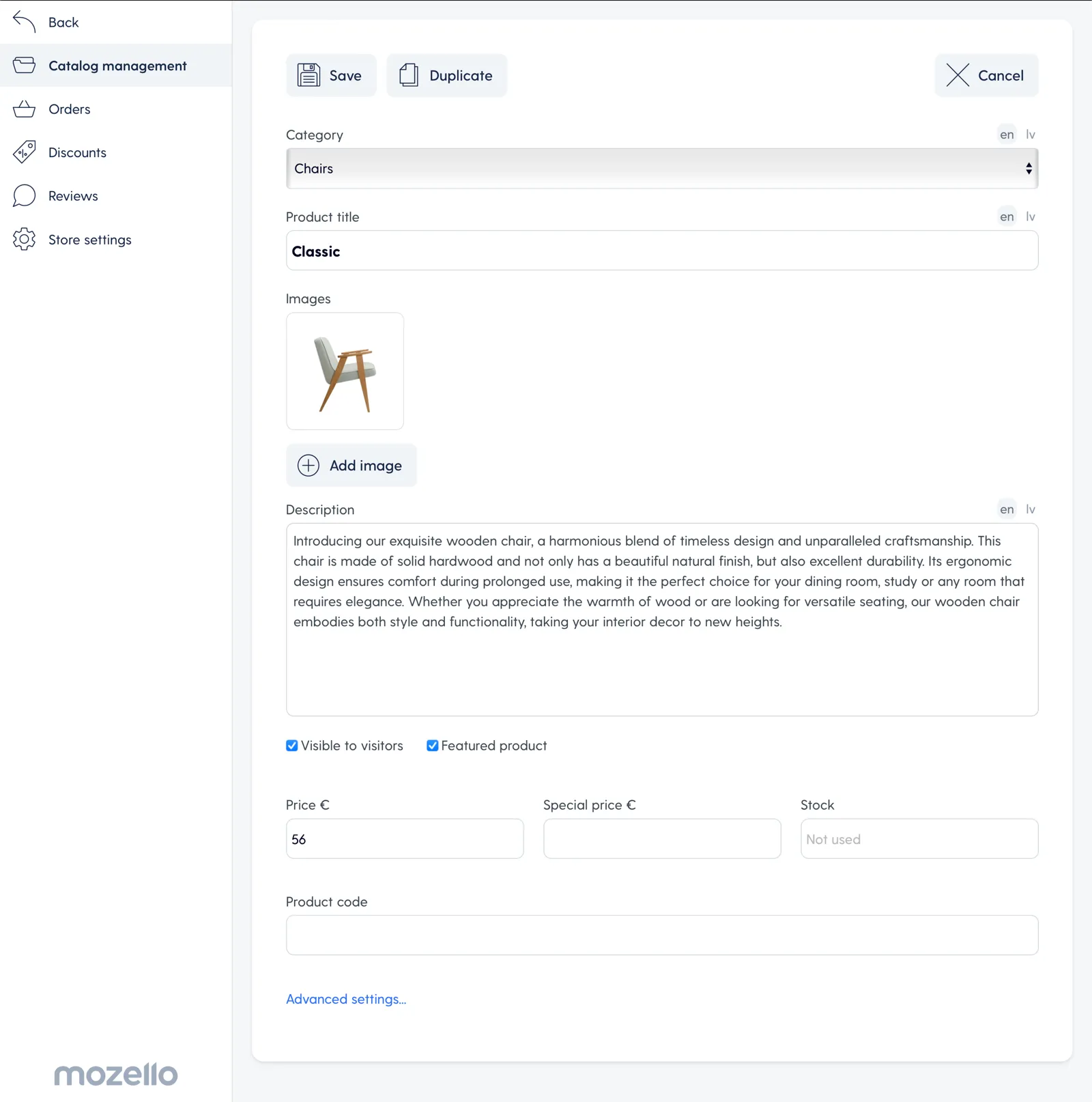Open the Orders section
This screenshot has height=1102, width=1092.
(x=70, y=109)
